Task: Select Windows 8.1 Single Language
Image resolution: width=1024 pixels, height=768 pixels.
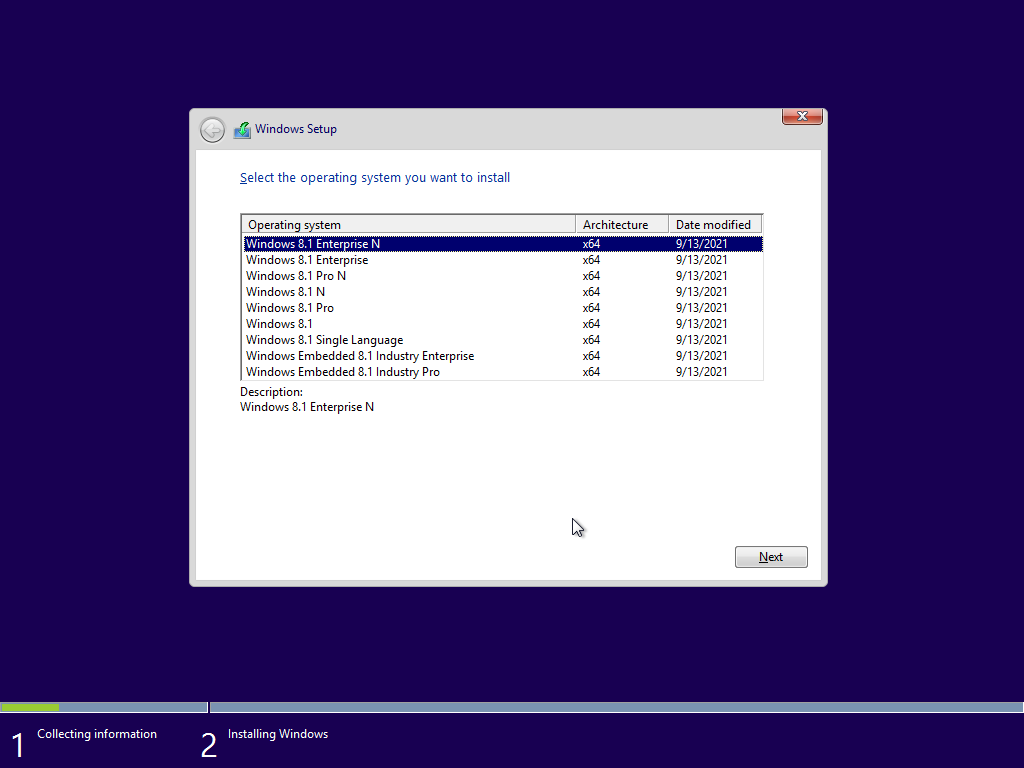Action: (x=502, y=340)
